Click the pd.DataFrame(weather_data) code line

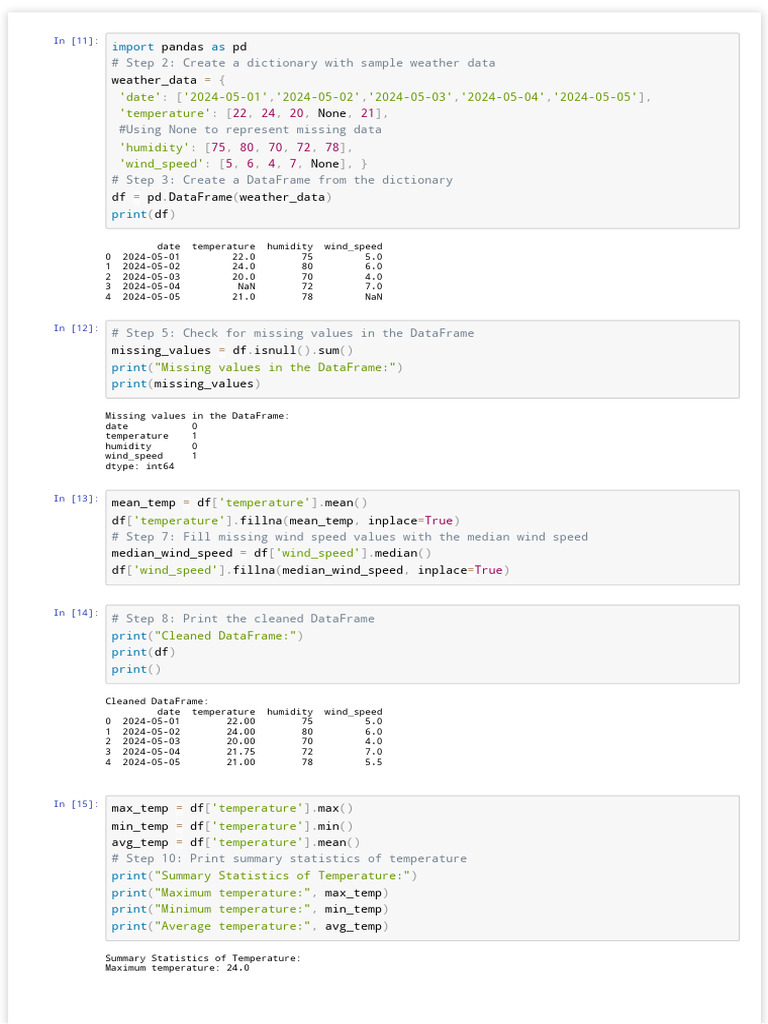click(221, 197)
